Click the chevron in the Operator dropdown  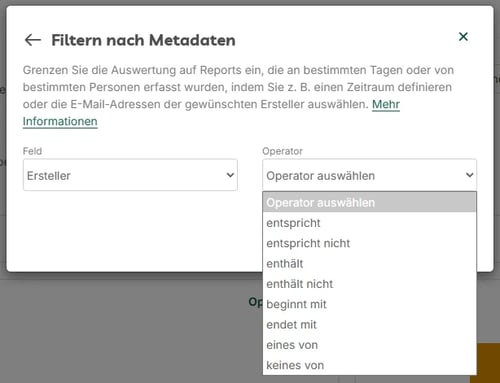[x=469, y=175]
